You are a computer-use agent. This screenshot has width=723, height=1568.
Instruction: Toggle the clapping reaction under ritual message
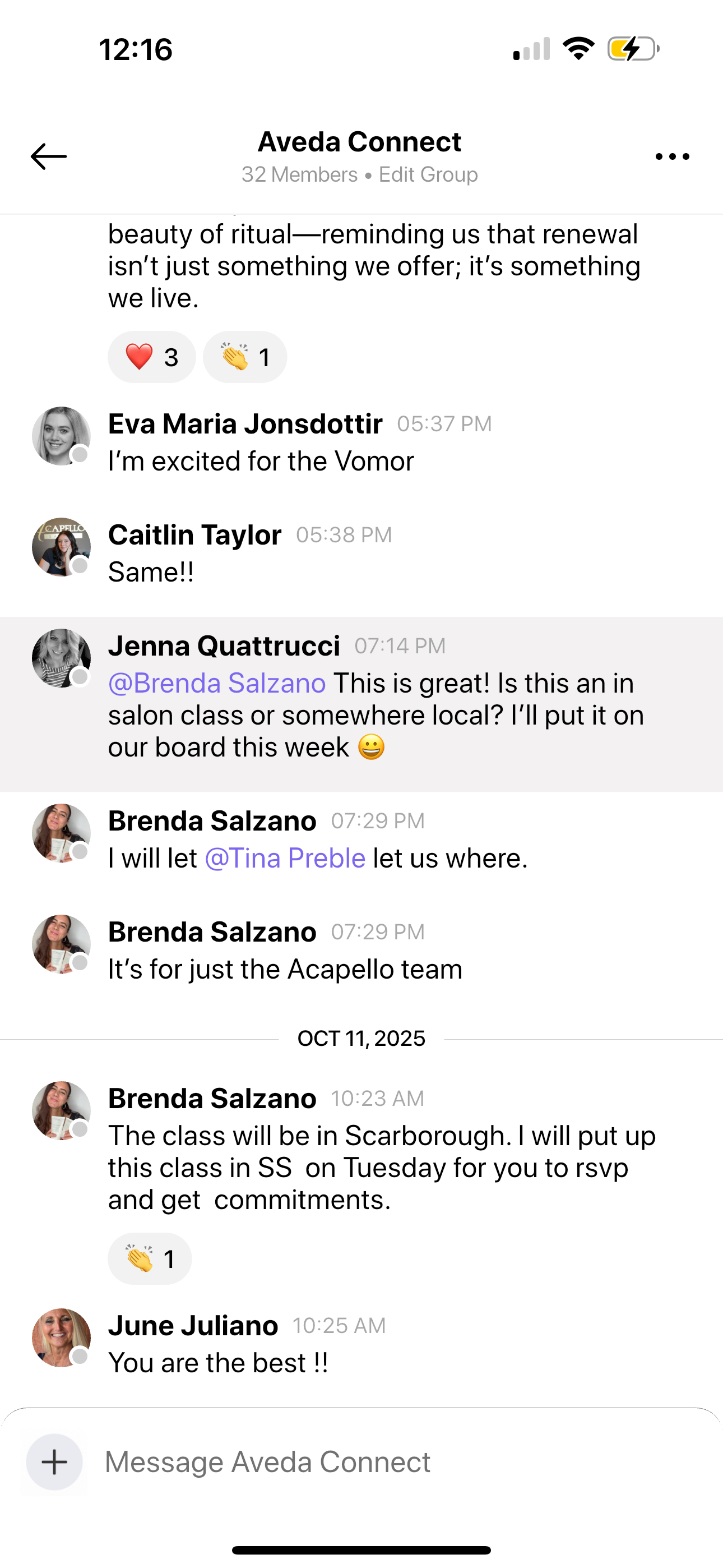pos(245,357)
